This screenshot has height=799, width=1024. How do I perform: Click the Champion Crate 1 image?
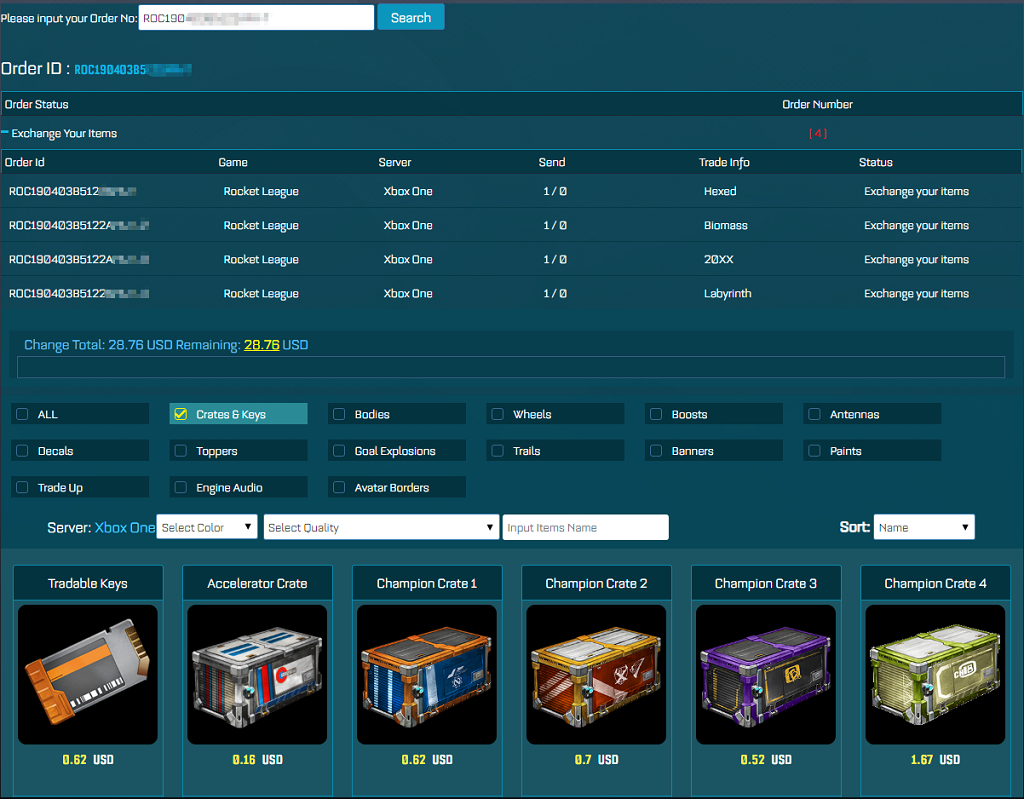[427, 674]
